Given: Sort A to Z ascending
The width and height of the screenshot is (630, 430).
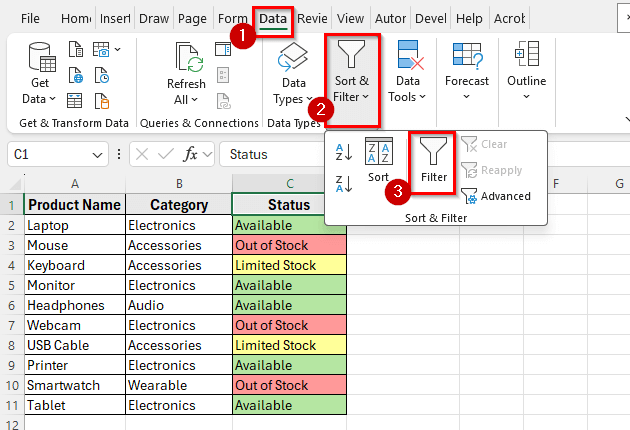Looking at the screenshot, I should click(x=344, y=152).
